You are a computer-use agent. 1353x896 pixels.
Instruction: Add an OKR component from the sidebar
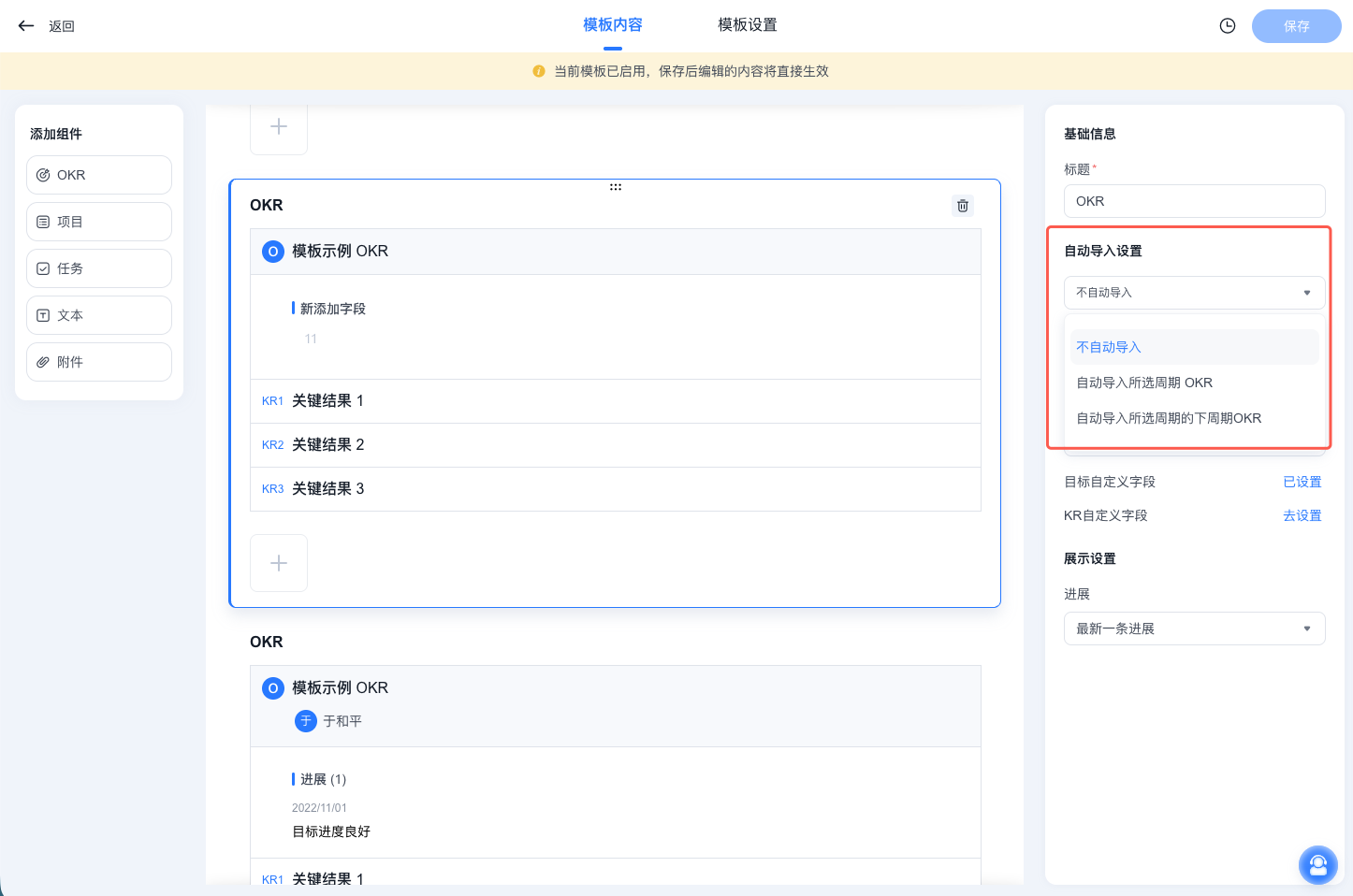pos(98,174)
